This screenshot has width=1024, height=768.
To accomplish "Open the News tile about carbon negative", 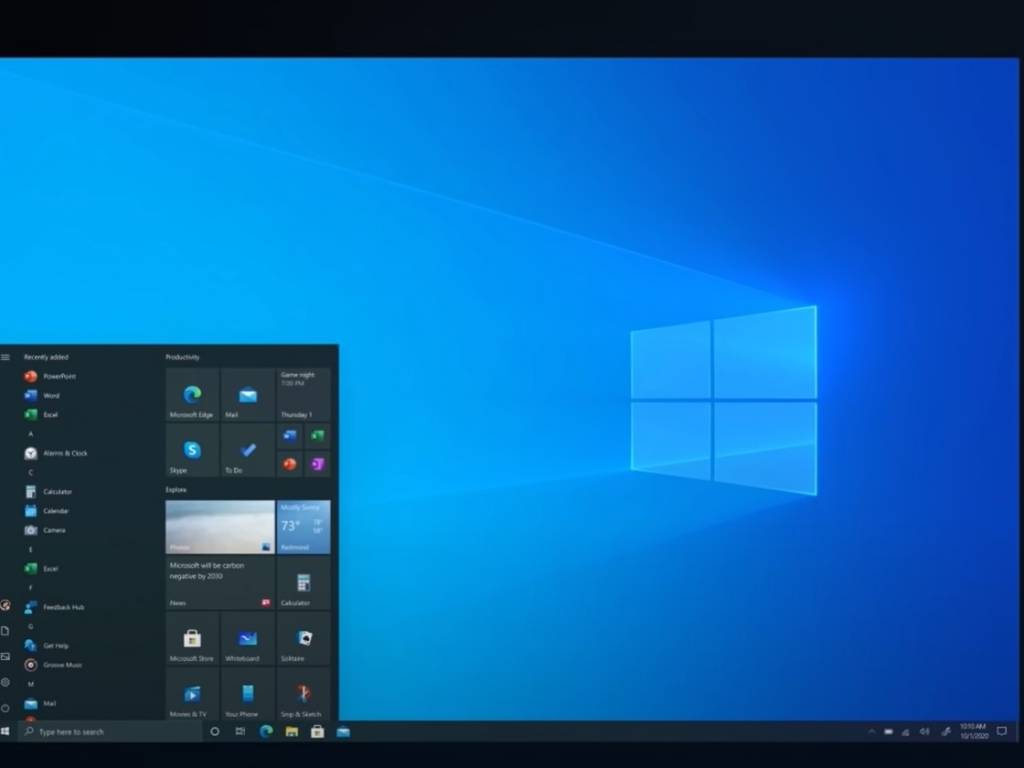I will coord(220,583).
